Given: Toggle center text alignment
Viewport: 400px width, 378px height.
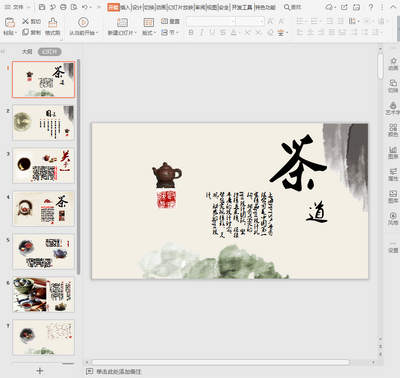Looking at the screenshot, I should point(310,32).
